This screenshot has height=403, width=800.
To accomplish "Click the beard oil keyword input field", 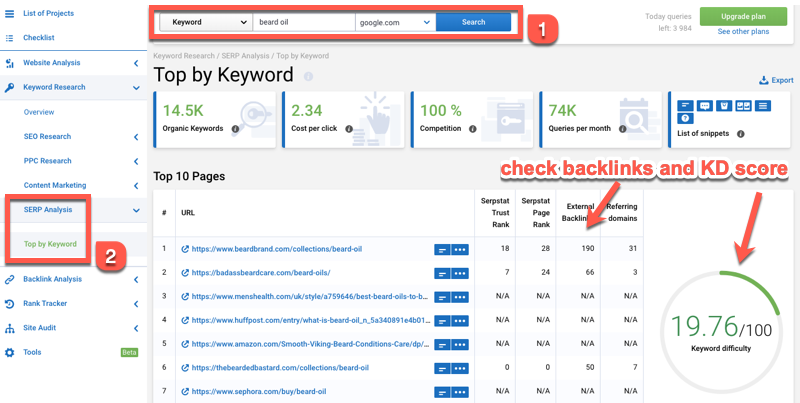I will 304,22.
